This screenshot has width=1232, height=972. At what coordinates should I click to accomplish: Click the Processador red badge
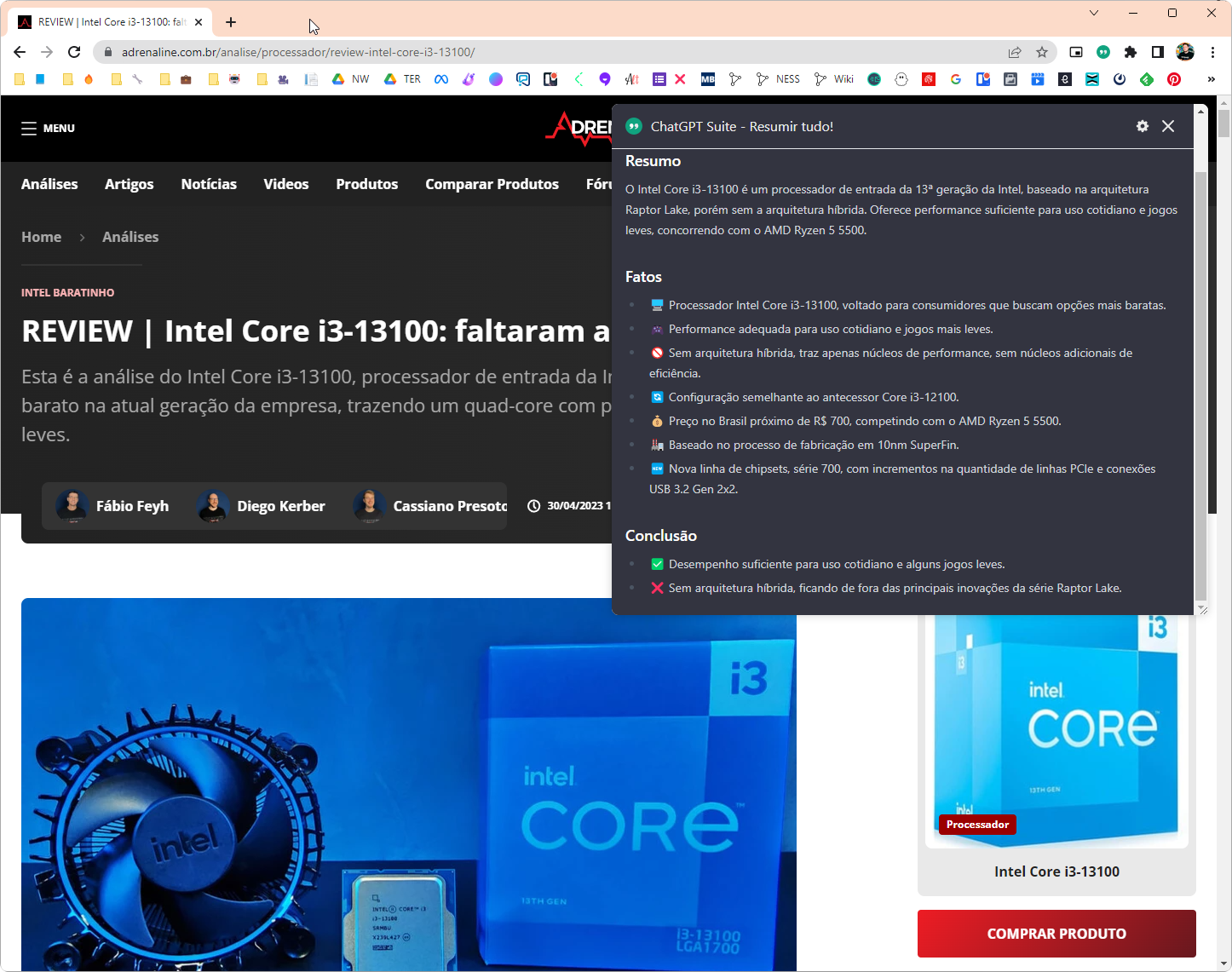coord(977,825)
